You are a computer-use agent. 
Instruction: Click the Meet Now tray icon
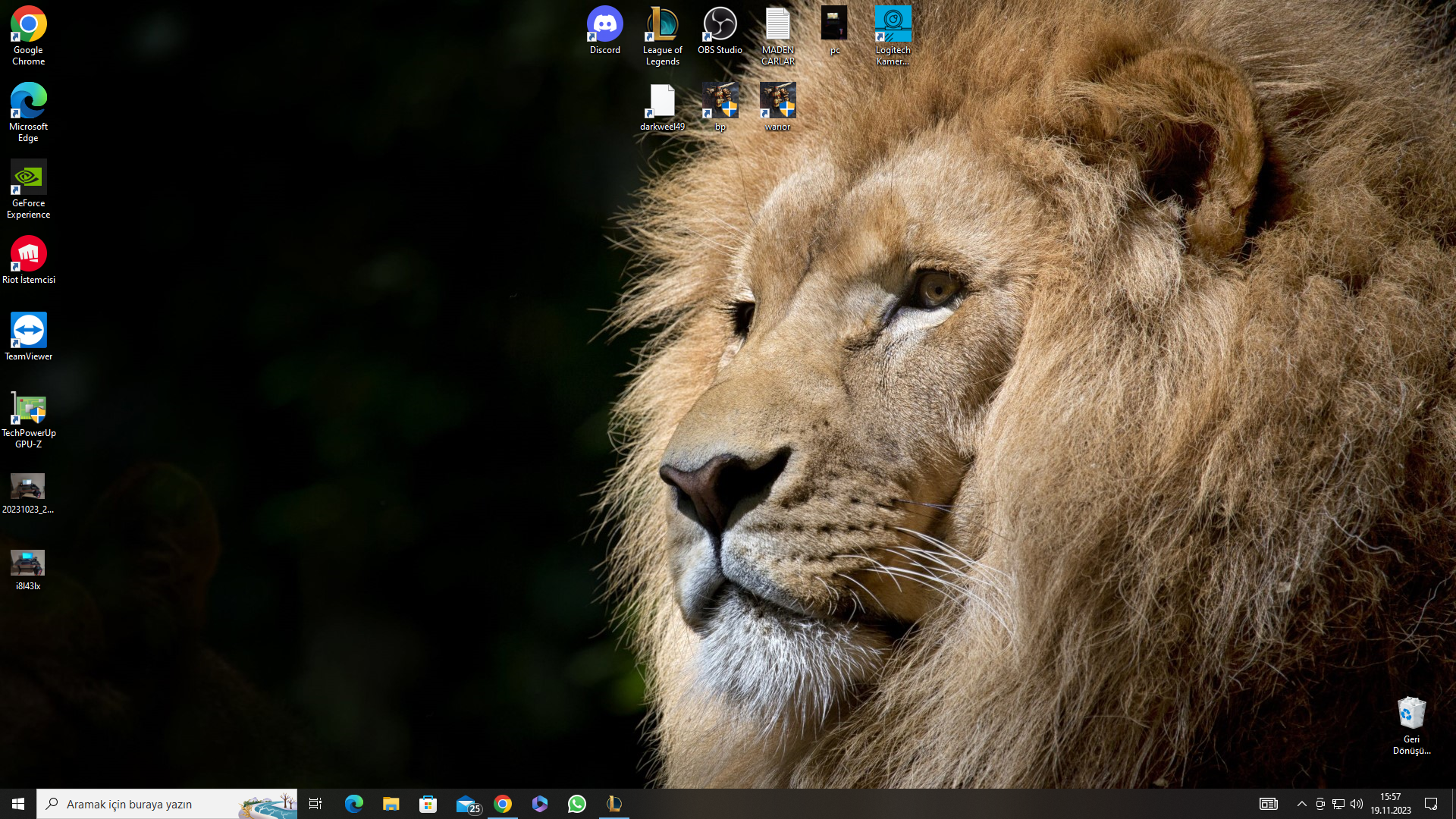[x=1320, y=804]
